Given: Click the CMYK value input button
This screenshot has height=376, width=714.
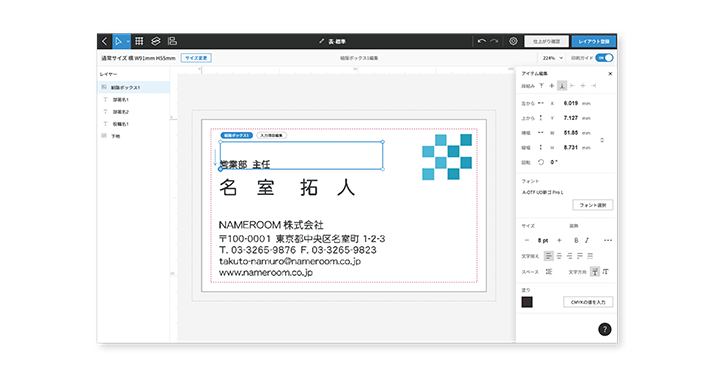Looking at the screenshot, I should [x=588, y=302].
